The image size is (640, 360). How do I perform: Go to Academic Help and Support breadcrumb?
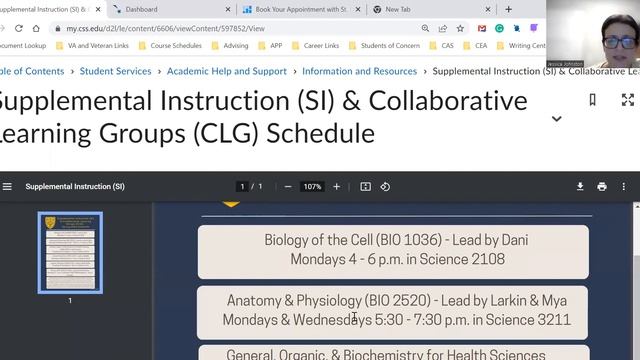point(227,71)
